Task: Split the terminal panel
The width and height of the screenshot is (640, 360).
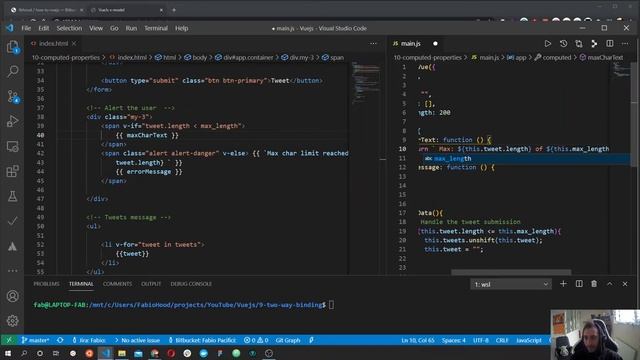Action: click(579, 284)
